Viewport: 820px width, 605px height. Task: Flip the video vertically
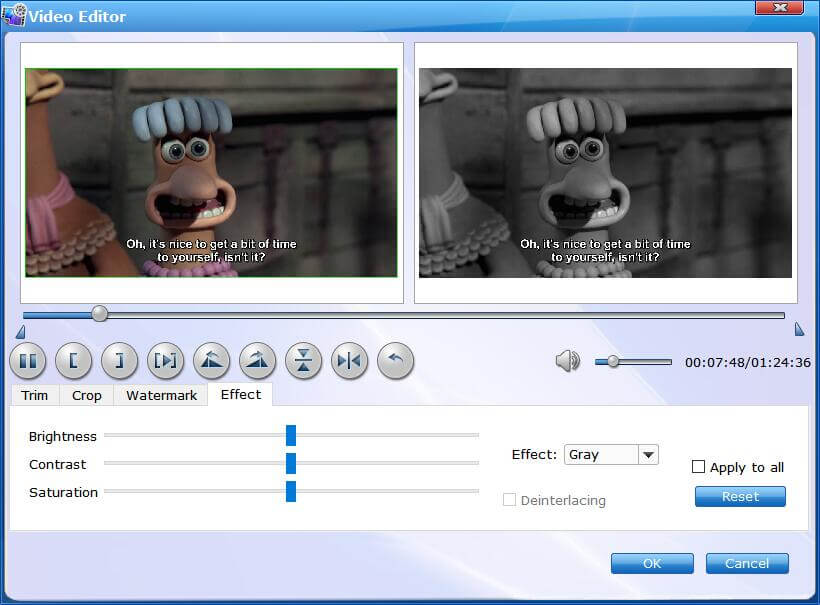[303, 360]
